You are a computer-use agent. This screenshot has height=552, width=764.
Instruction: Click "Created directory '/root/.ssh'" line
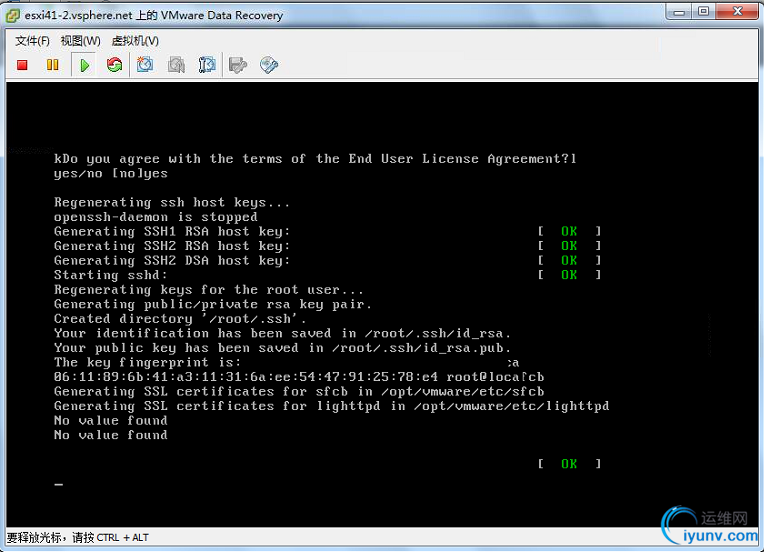(180, 319)
